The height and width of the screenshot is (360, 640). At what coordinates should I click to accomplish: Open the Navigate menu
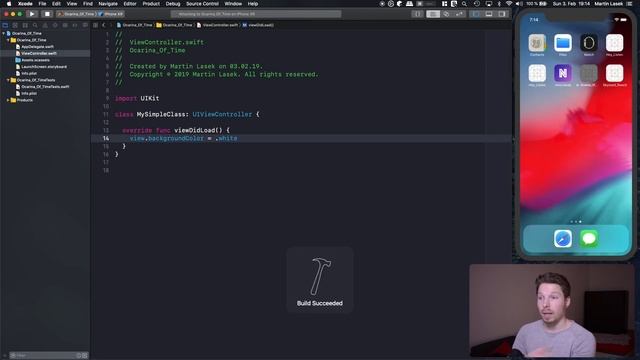108,4
